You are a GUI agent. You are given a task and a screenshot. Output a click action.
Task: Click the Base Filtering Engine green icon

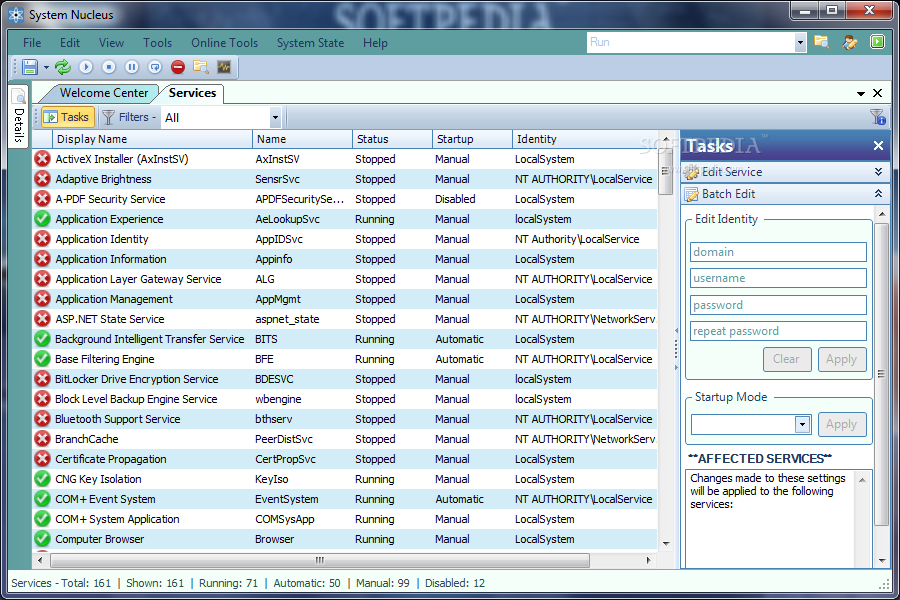tap(42, 359)
